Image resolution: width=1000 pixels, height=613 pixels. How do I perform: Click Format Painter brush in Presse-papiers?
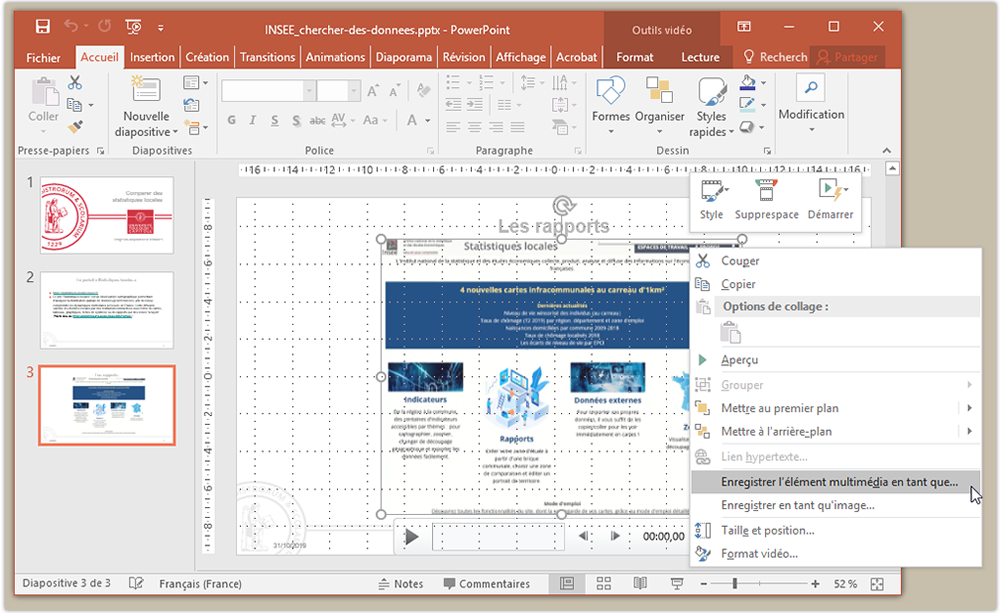coord(75,127)
